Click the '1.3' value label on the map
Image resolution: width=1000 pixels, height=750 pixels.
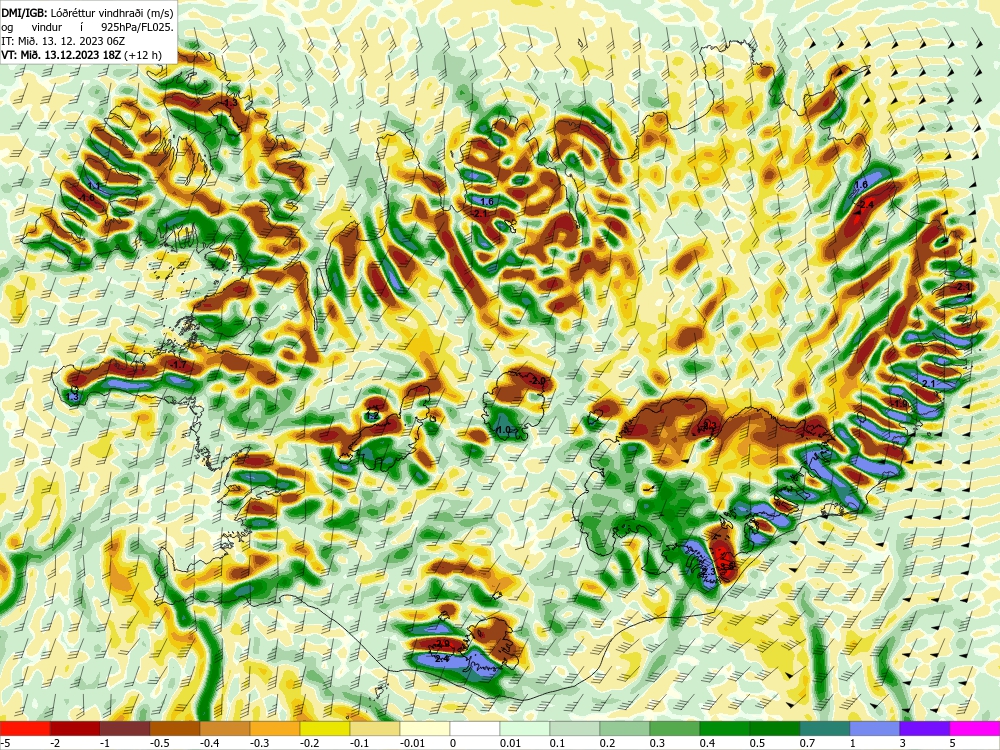pyautogui.click(x=73, y=397)
